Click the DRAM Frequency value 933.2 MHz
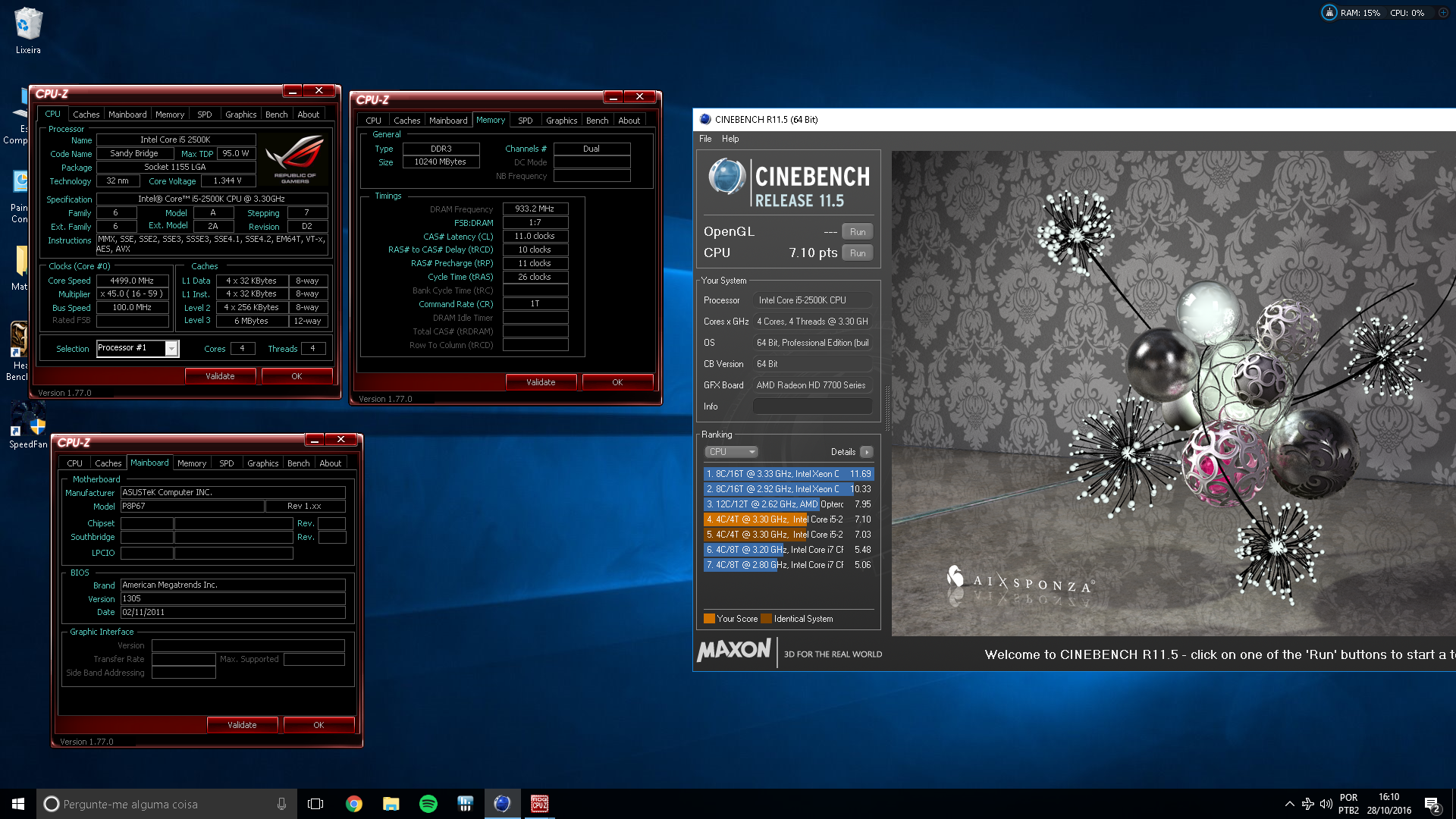The width and height of the screenshot is (1456, 819). pos(535,209)
